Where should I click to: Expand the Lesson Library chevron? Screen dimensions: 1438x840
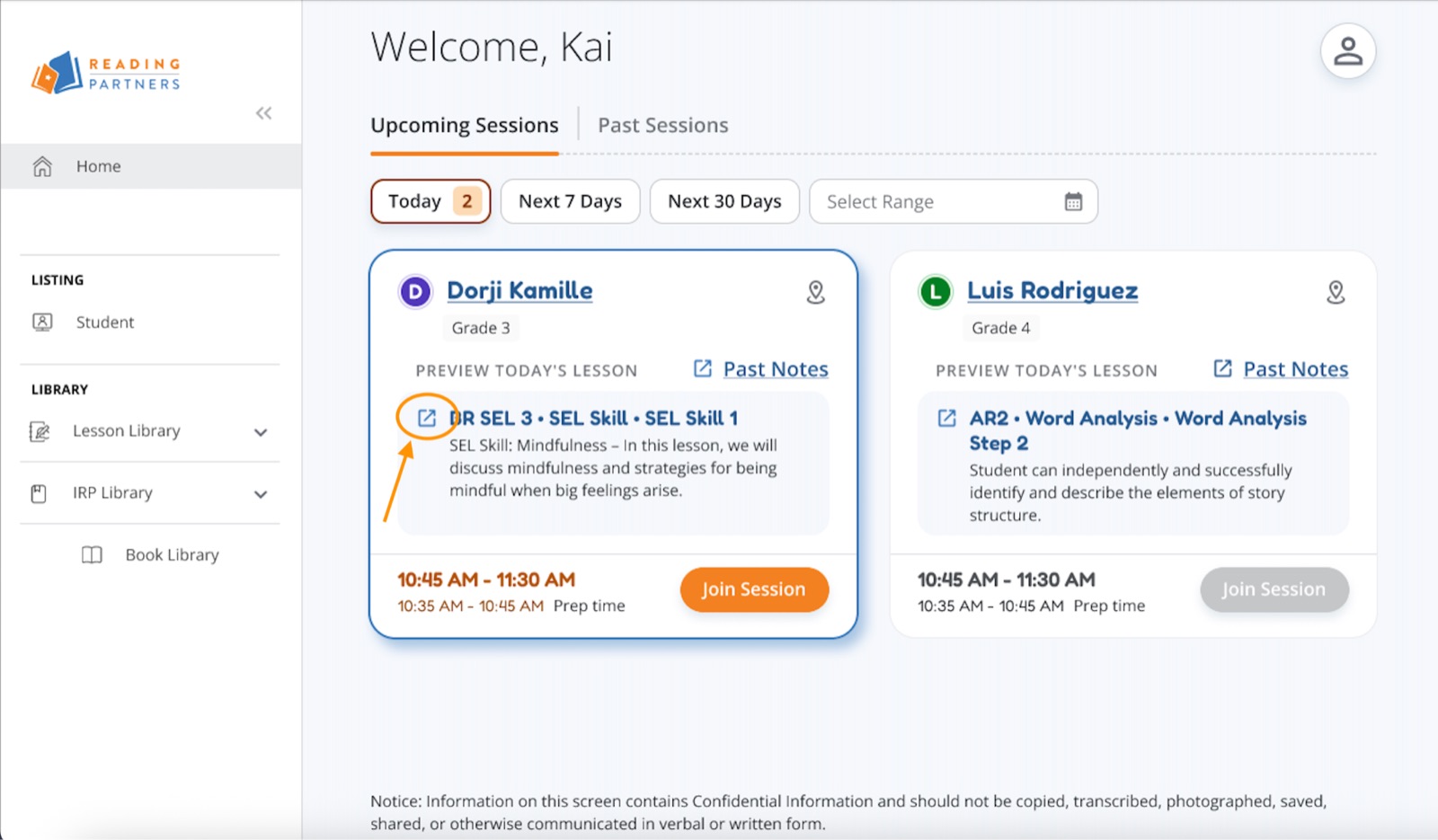point(261,432)
